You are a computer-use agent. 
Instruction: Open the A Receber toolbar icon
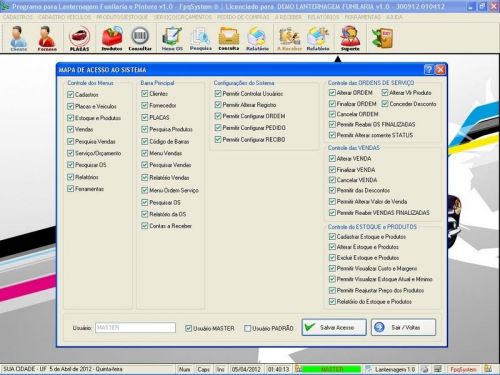[289, 38]
